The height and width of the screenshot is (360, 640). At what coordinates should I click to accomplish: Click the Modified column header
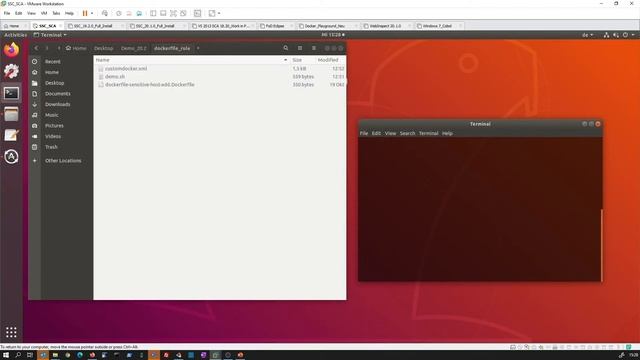click(331, 60)
